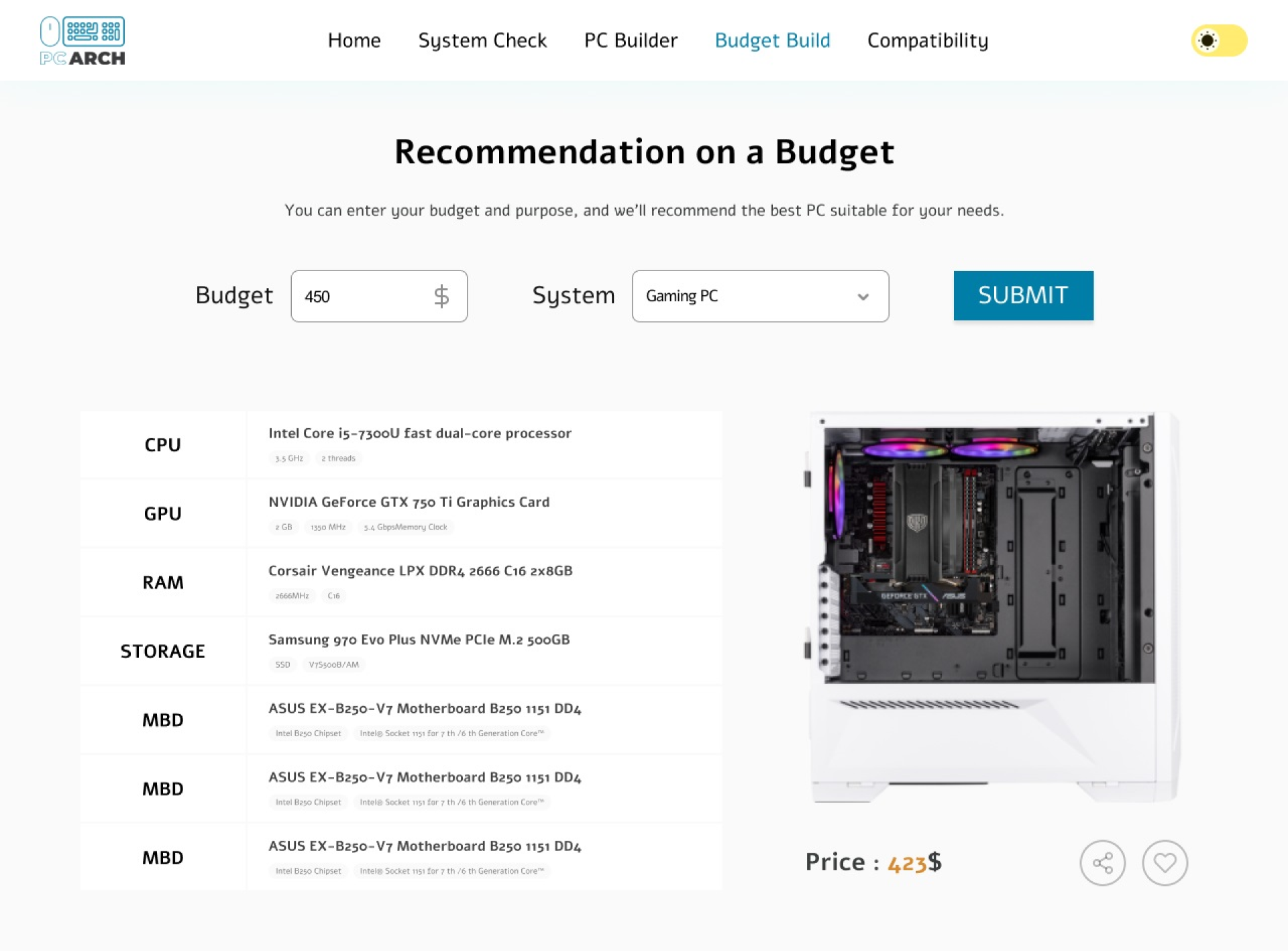Expand the Gaming PC system dropdown
This screenshot has height=951, width=1288.
click(x=759, y=296)
